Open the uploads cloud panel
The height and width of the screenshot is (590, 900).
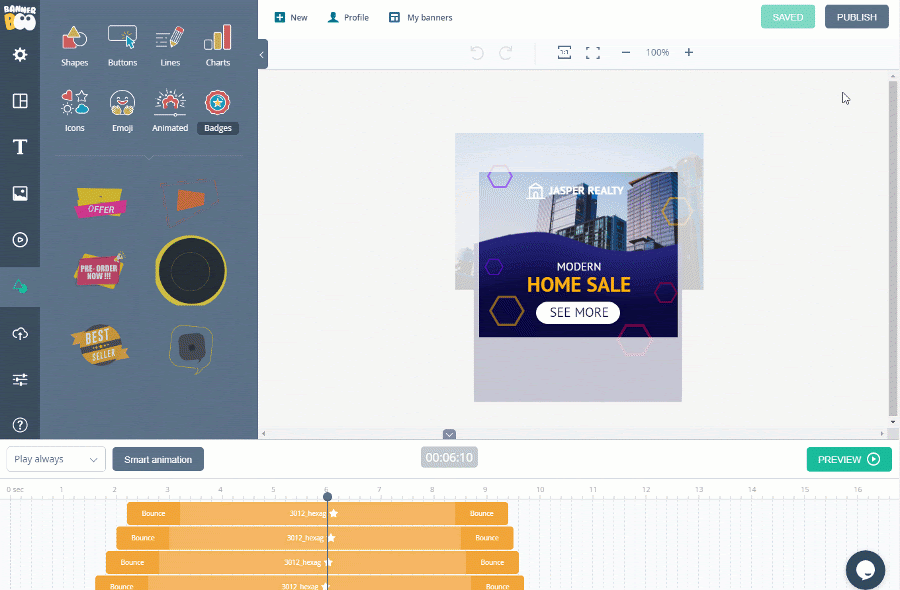click(20, 333)
